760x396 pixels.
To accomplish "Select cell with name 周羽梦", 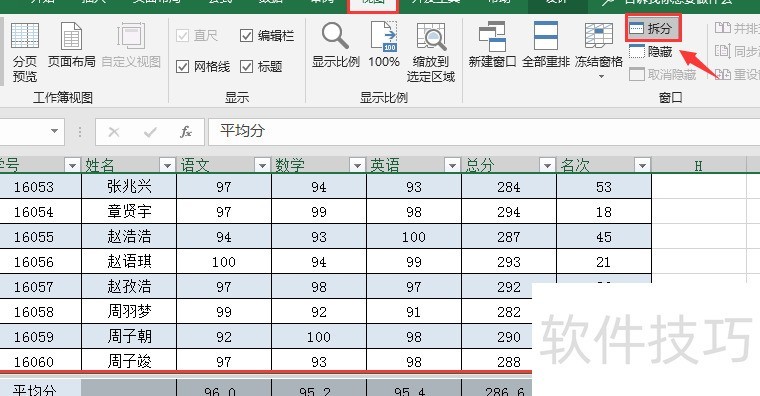I will 129,312.
